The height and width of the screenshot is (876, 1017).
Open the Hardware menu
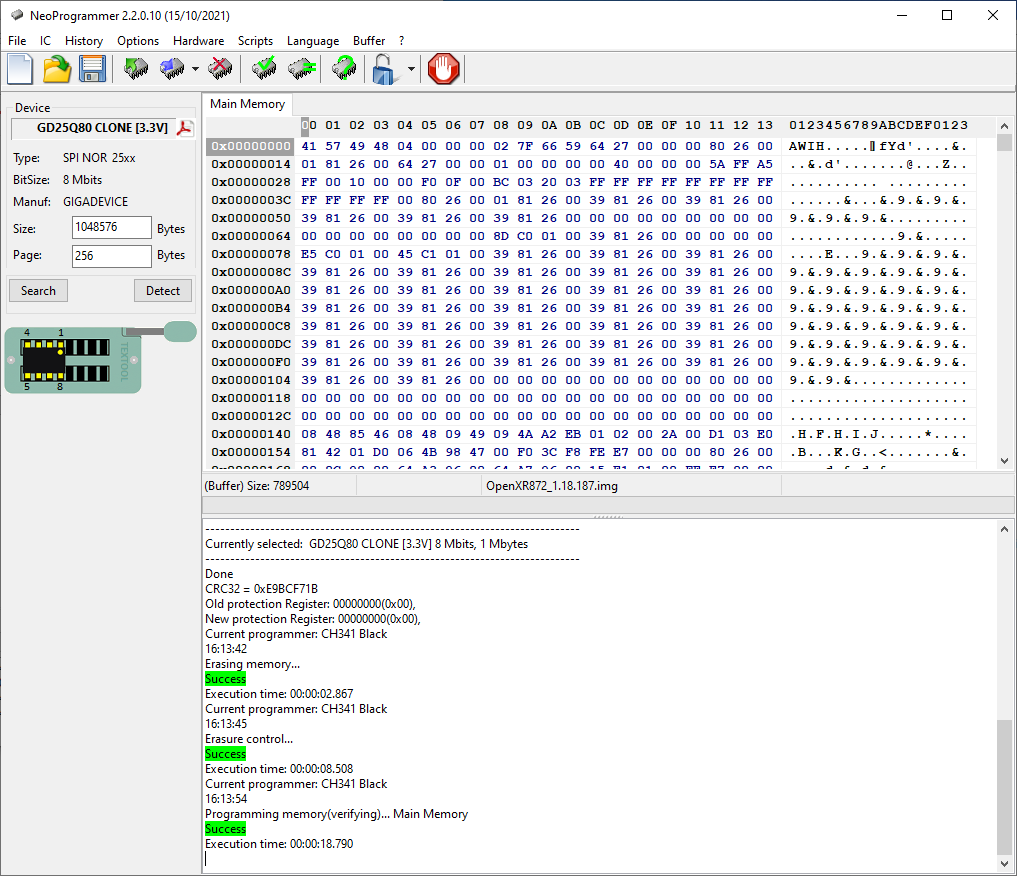(x=198, y=41)
